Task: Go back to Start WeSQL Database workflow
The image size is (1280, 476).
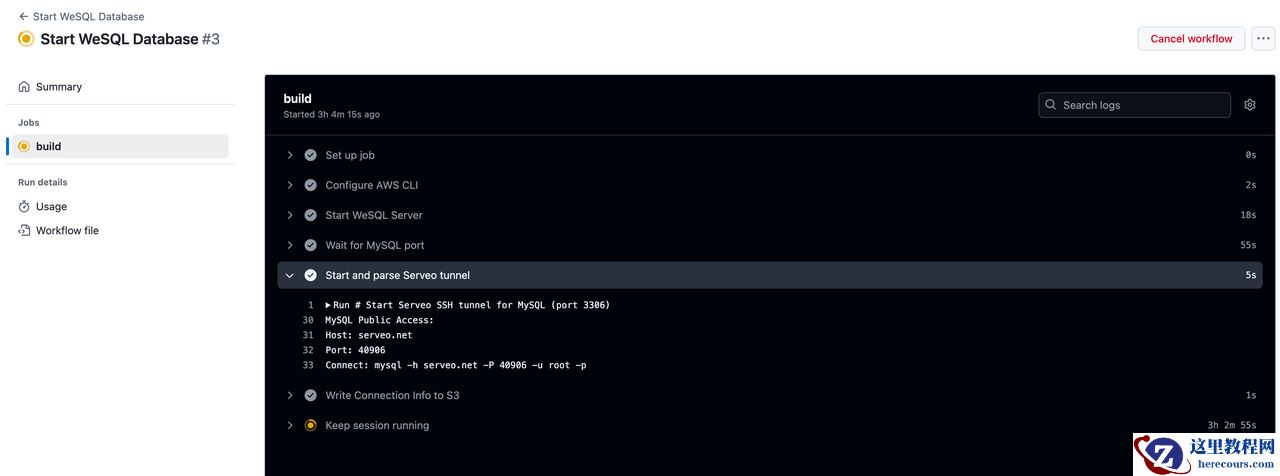Action: 81,17
